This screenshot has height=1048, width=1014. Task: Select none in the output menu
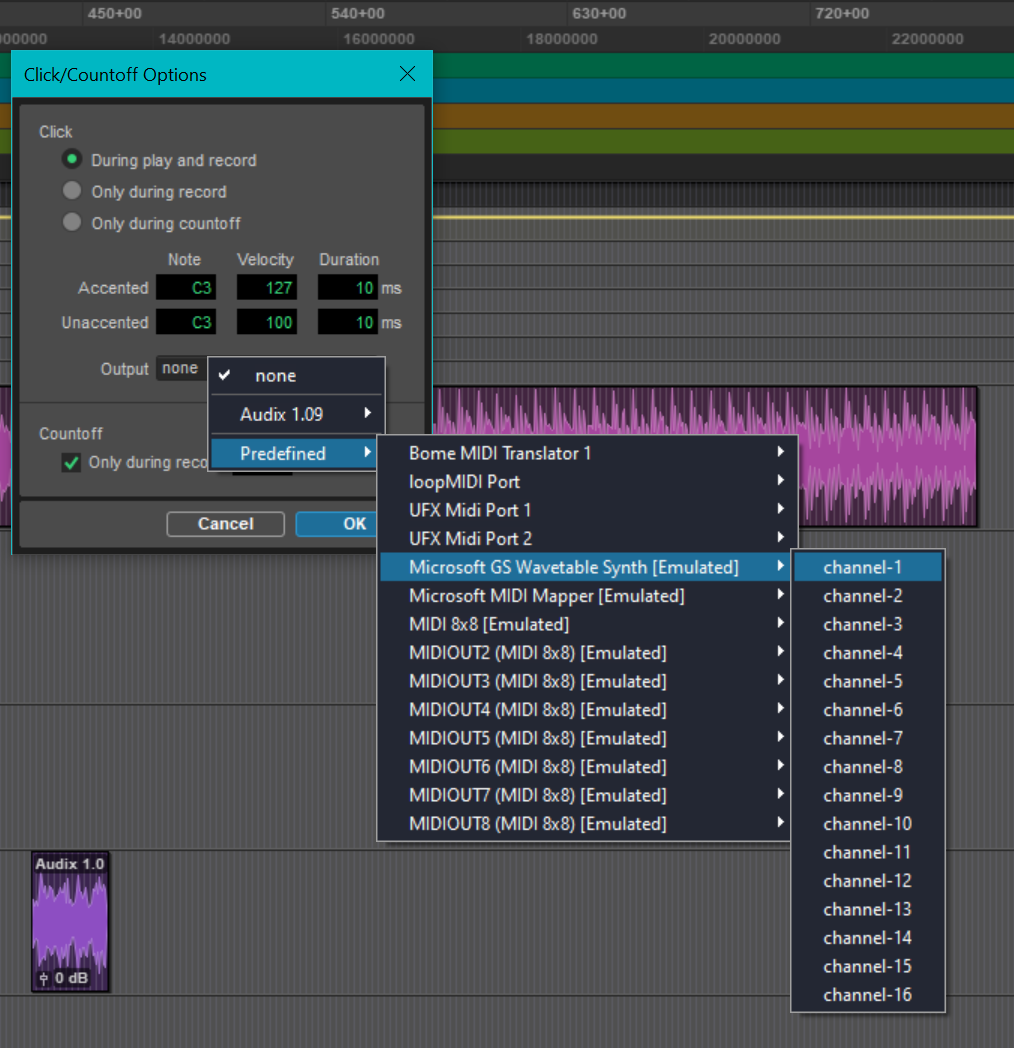(x=275, y=376)
